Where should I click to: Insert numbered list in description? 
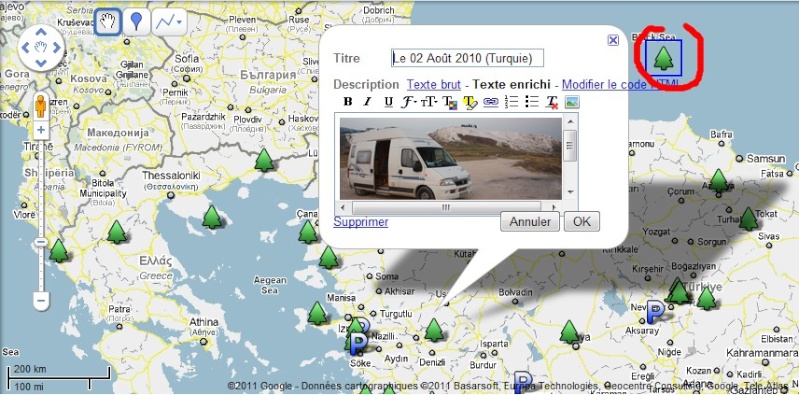point(511,101)
